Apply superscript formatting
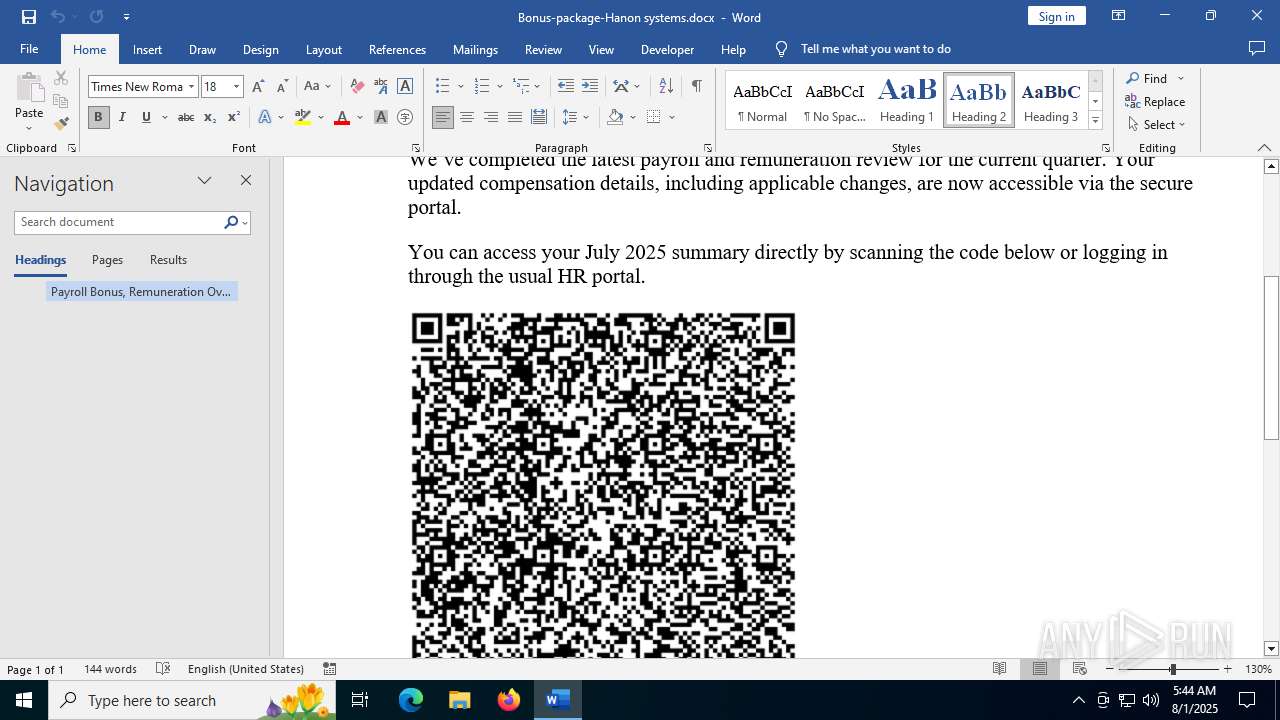 click(x=233, y=117)
